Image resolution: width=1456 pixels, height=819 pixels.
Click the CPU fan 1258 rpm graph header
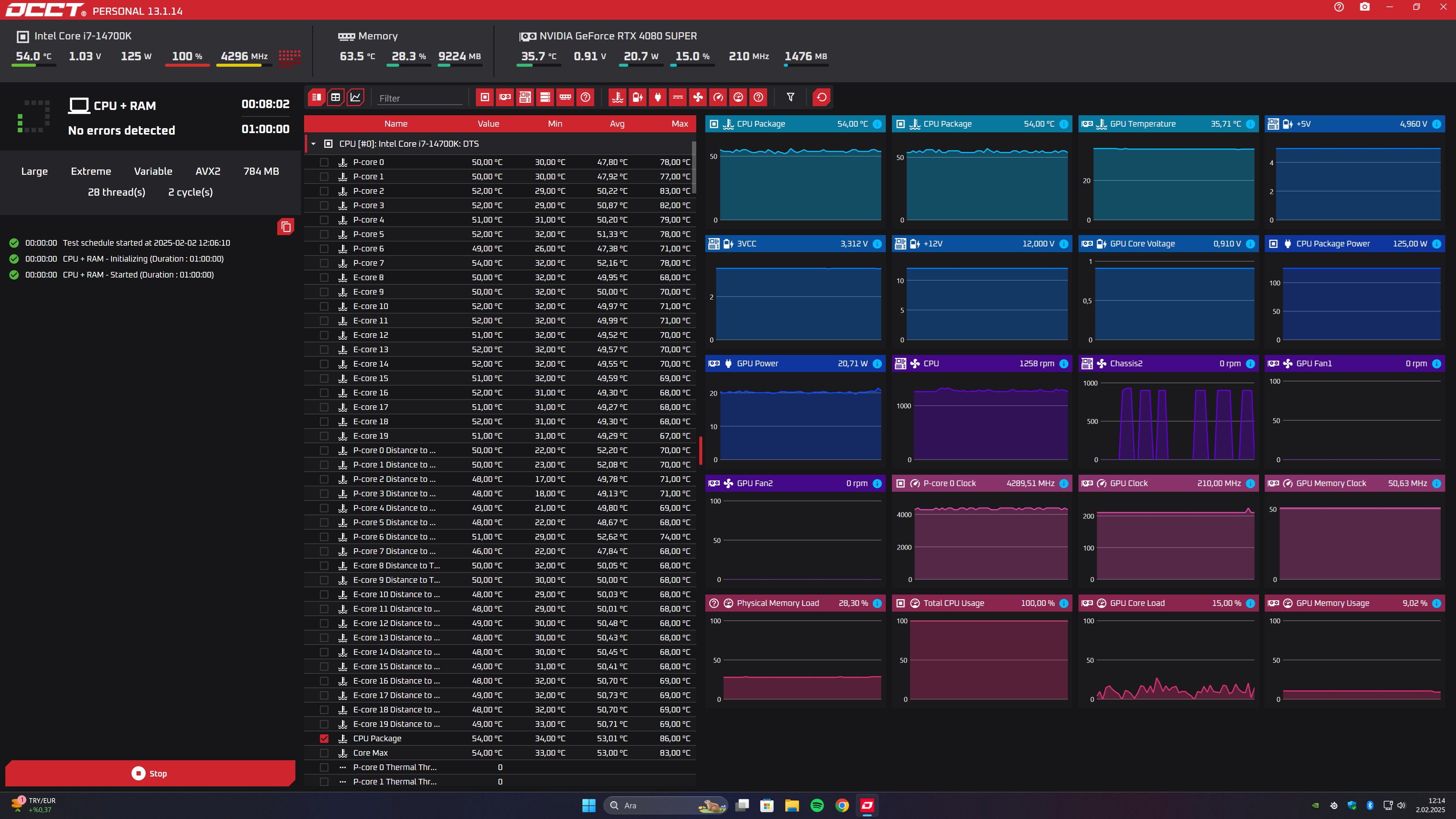tap(982, 364)
